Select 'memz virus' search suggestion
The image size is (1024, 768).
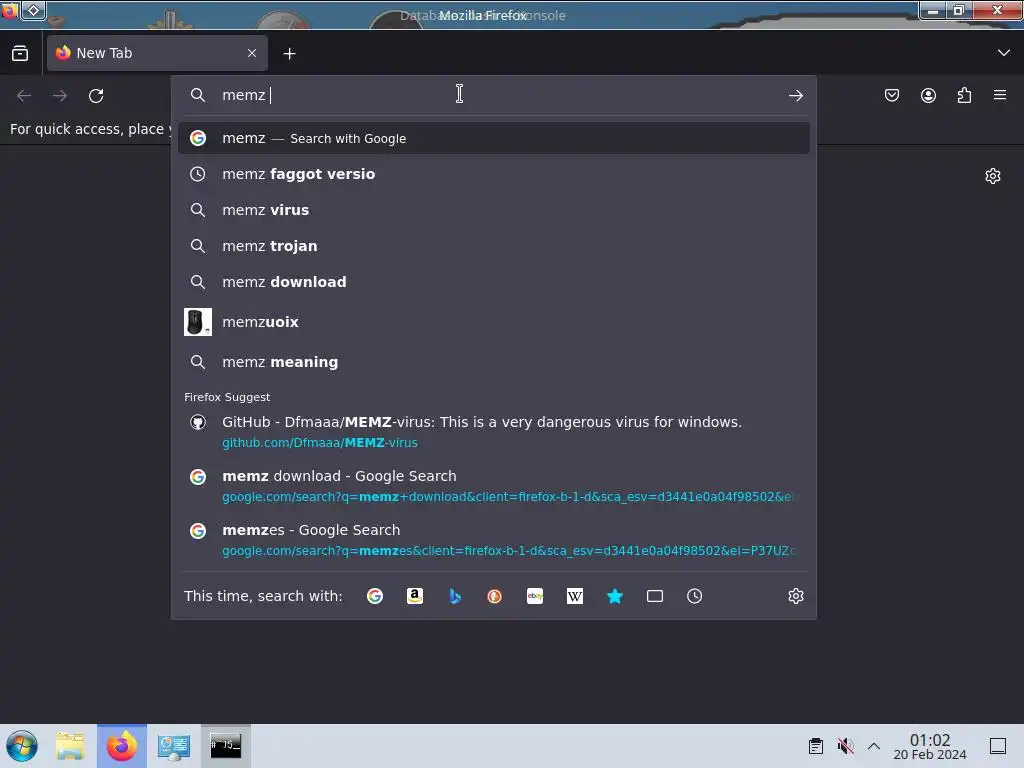coord(494,210)
